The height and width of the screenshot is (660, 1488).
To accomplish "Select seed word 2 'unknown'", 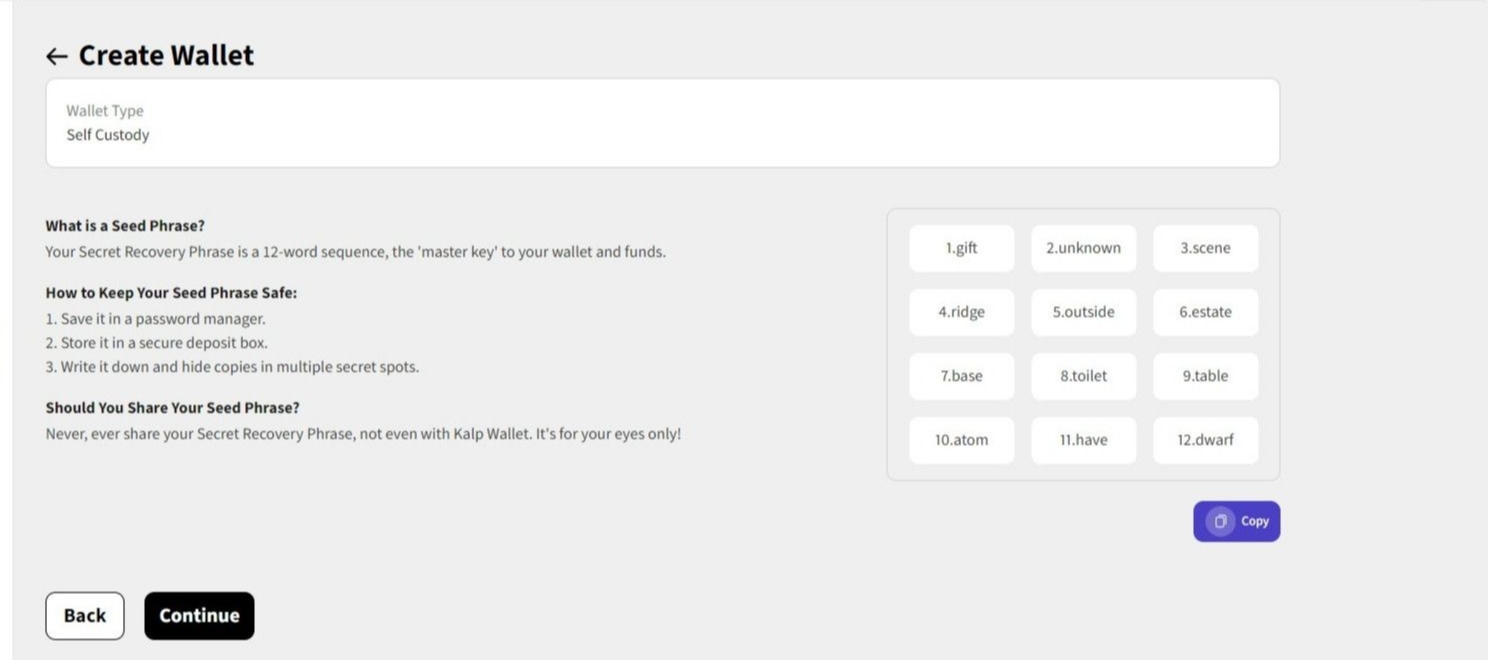I will pos(1083,248).
